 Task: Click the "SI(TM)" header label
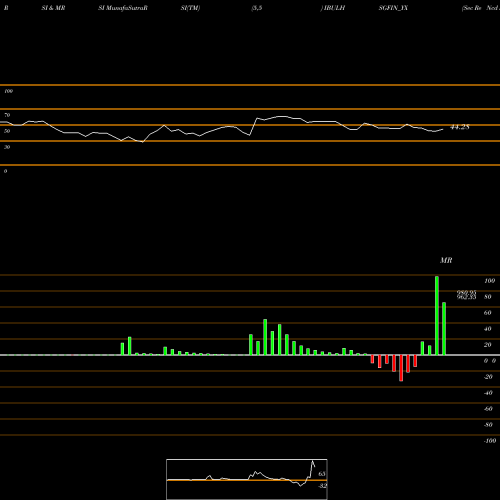point(190,8)
